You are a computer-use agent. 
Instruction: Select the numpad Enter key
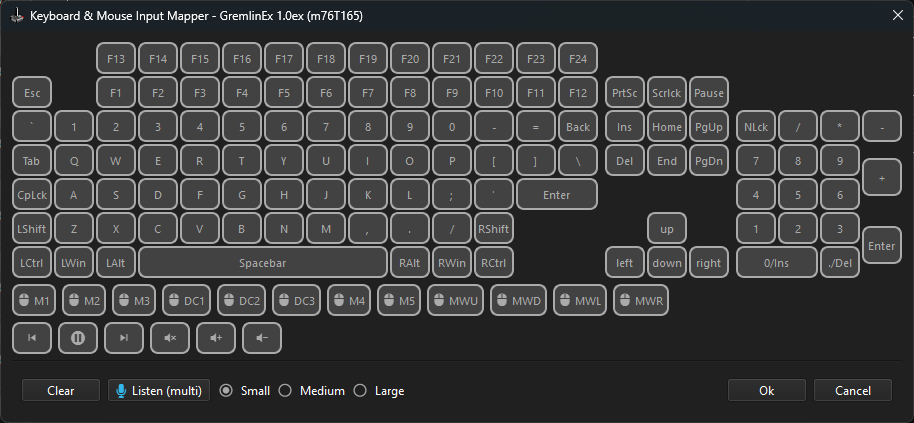pyautogui.click(x=881, y=245)
